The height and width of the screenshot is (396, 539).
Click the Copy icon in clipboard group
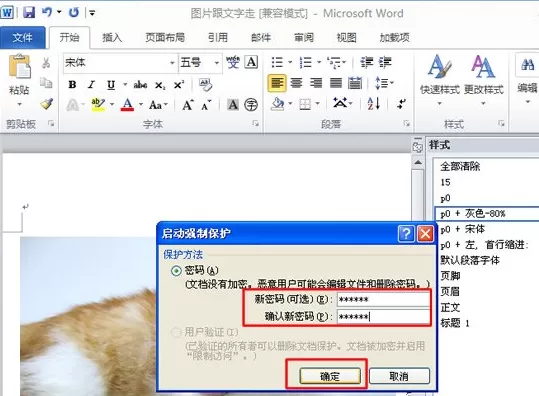point(46,83)
